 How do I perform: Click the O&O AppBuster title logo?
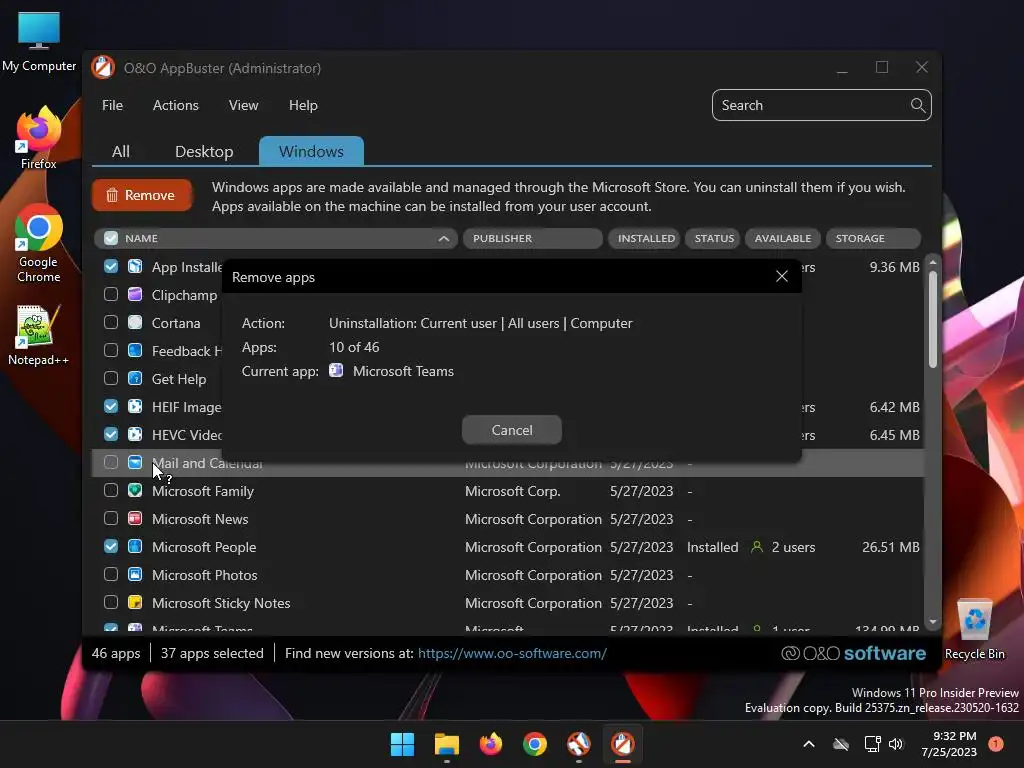coord(103,67)
